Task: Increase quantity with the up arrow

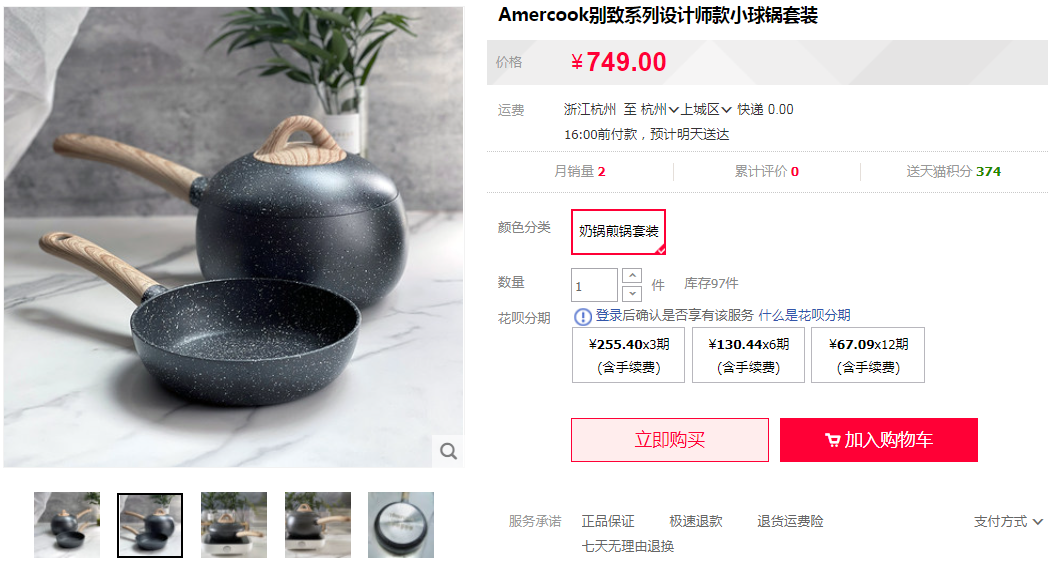Action: tap(632, 276)
